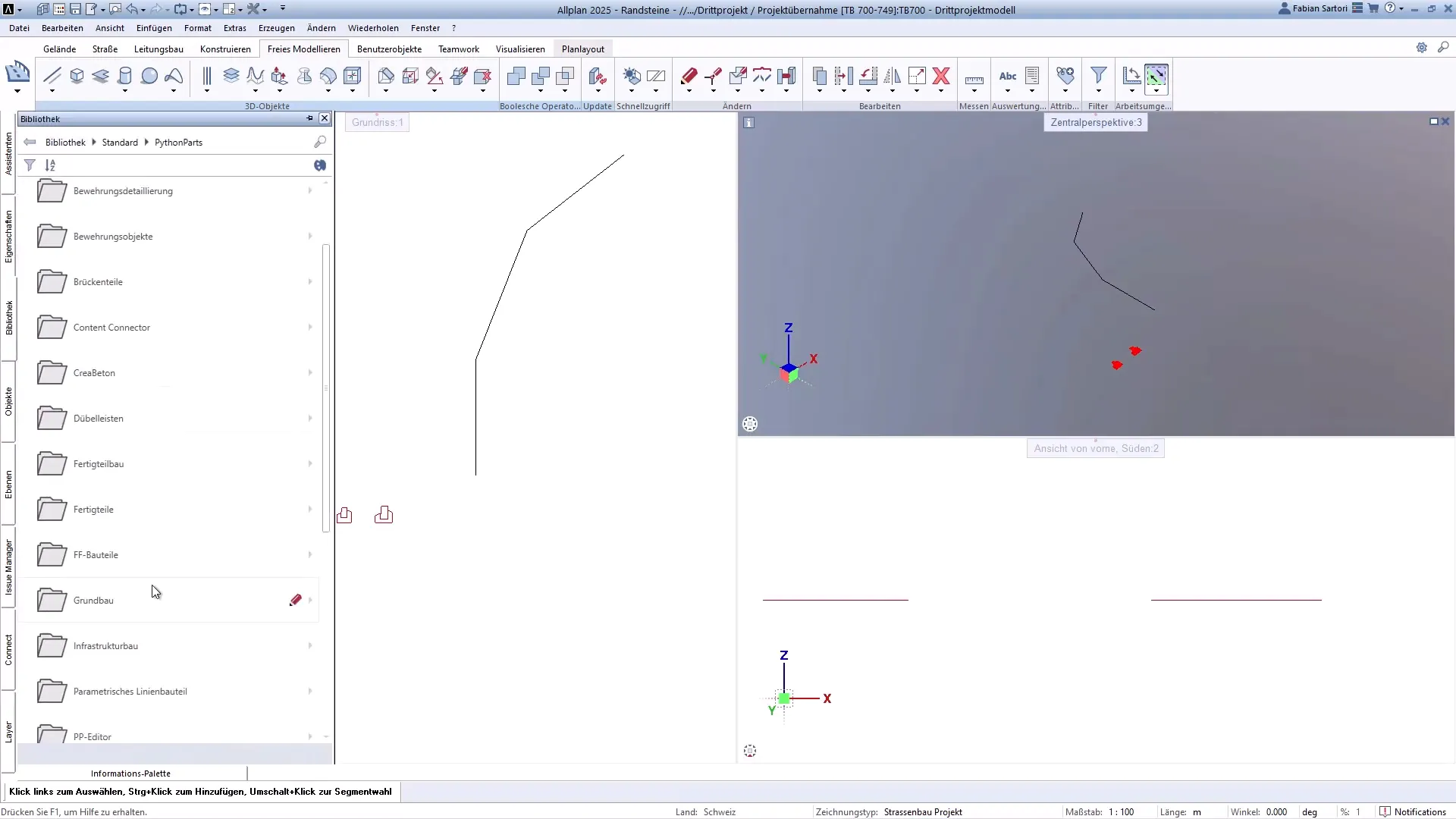Select the sphere modeling tool
Screen dimensions: 1456x819
pyautogui.click(x=149, y=76)
